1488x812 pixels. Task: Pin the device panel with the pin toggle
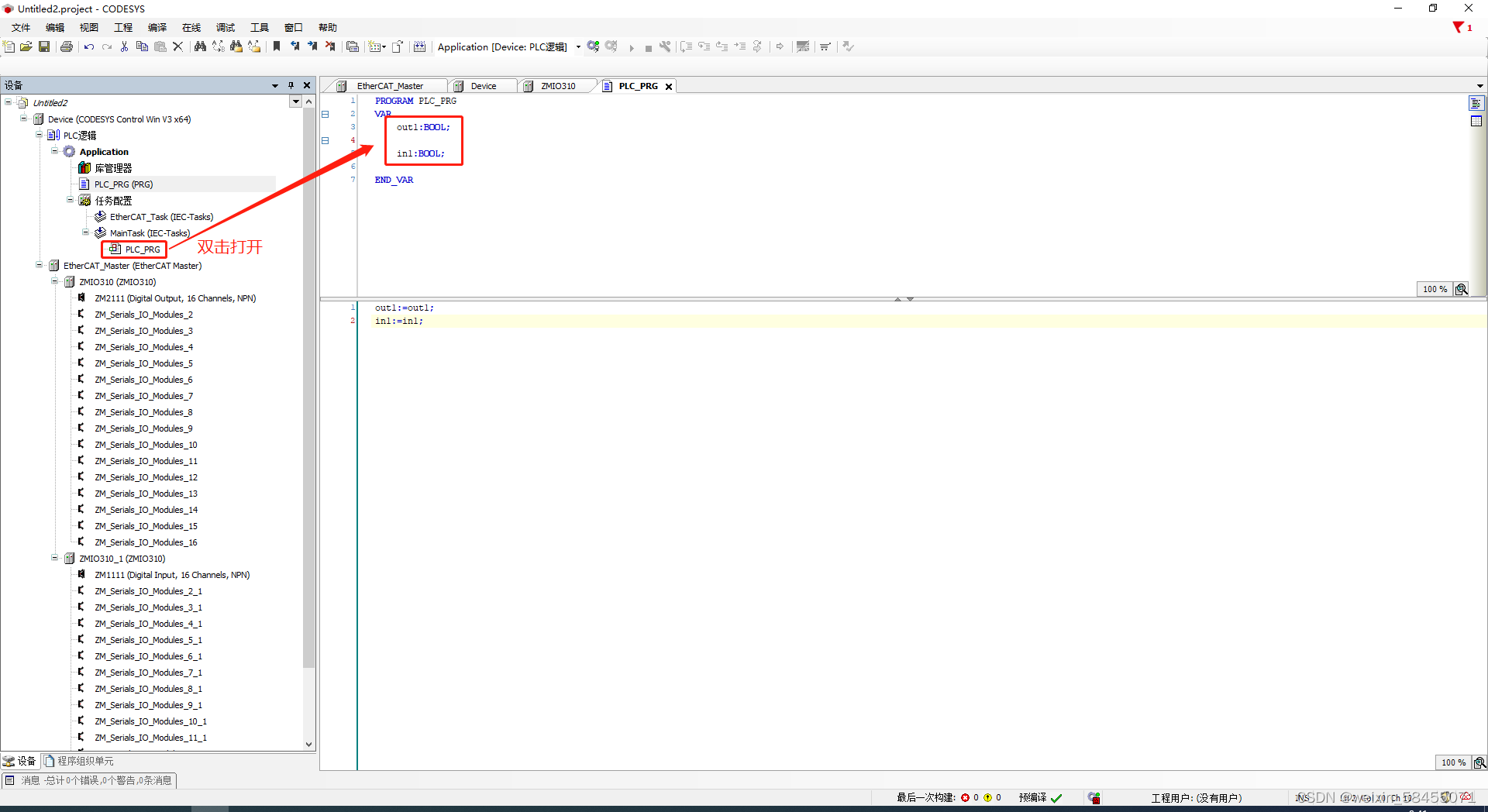[291, 85]
